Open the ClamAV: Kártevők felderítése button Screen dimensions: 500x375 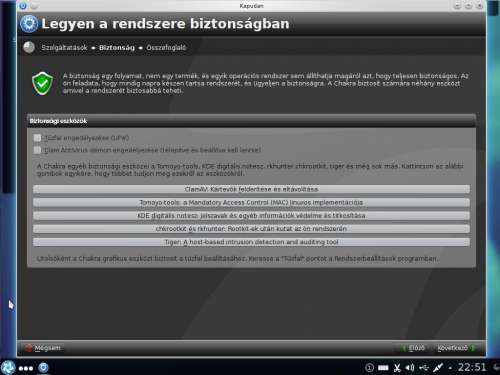point(251,189)
